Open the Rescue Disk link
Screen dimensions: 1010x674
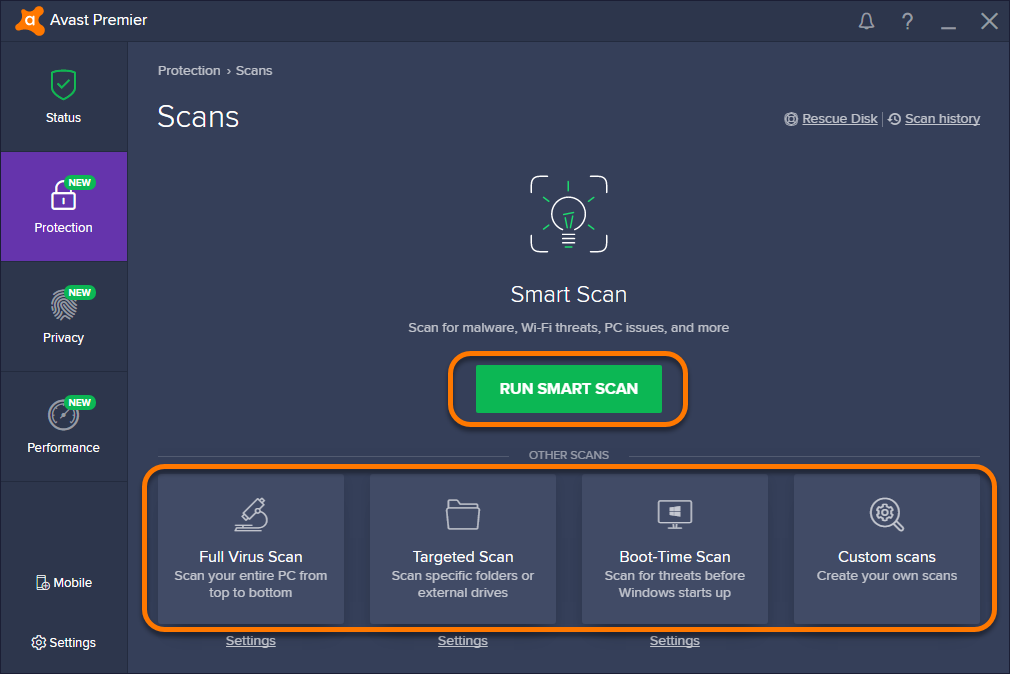coord(839,119)
